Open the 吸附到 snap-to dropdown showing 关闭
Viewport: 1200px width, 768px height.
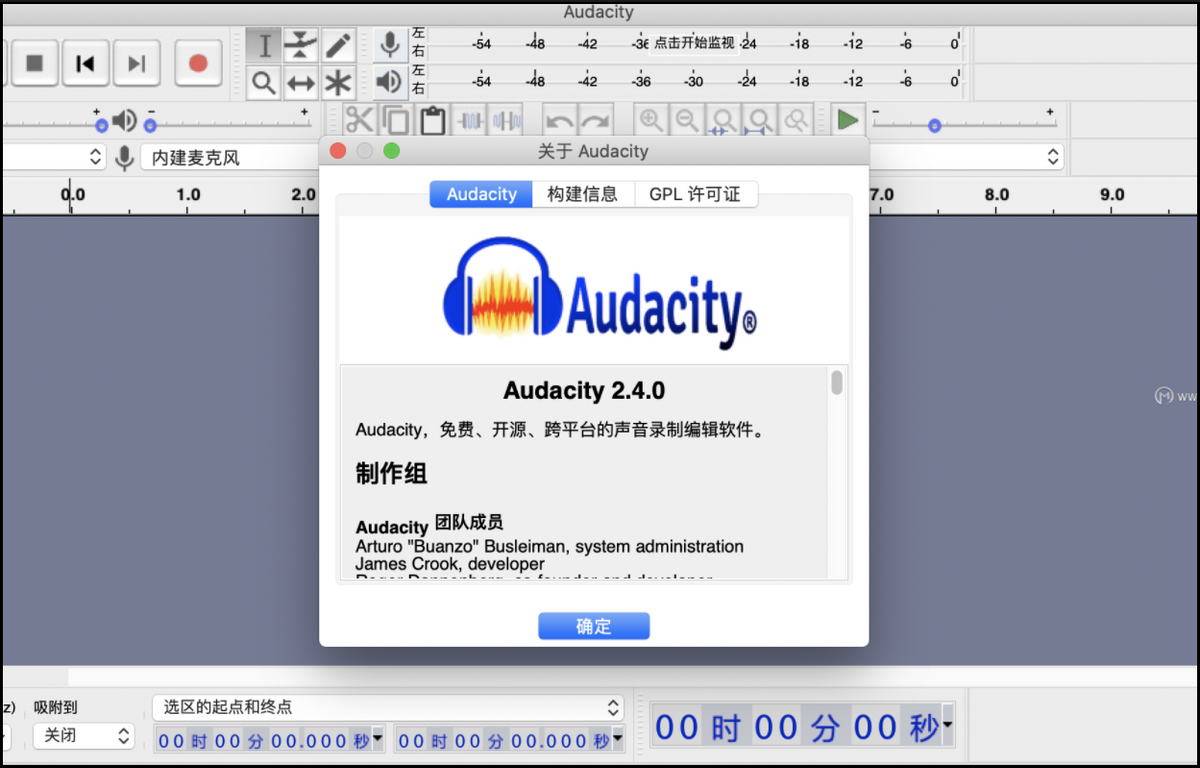tap(83, 736)
